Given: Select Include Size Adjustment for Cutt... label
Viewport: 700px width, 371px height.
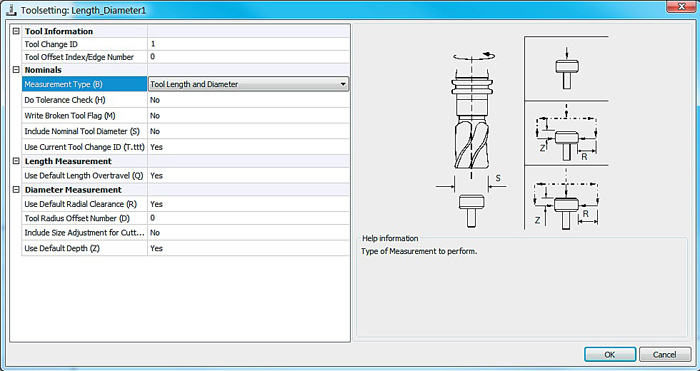Looking at the screenshot, I should (x=84, y=233).
